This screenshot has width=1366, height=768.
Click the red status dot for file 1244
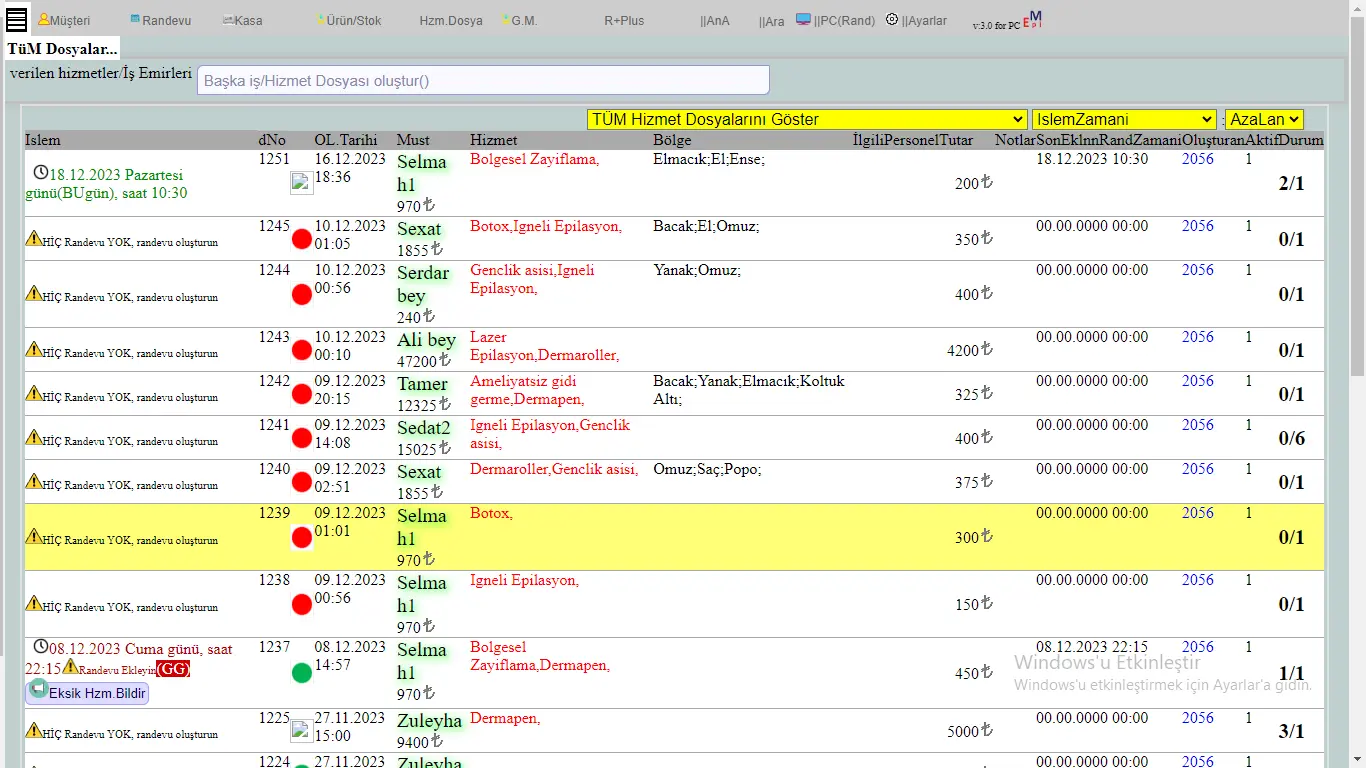pyautogui.click(x=301, y=294)
